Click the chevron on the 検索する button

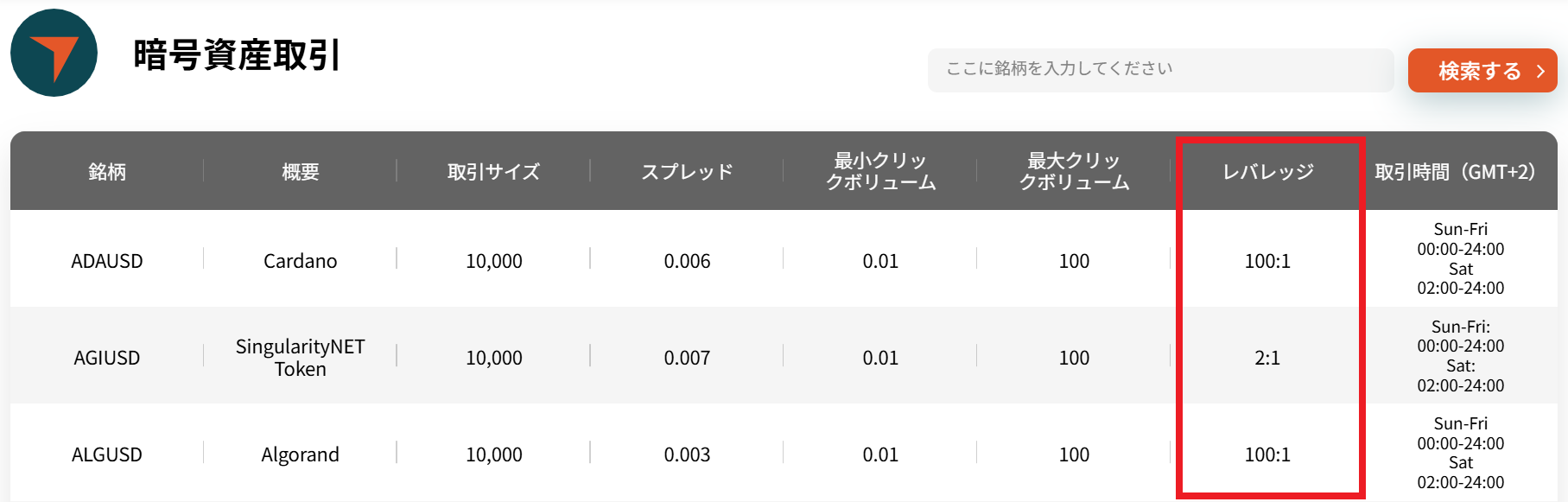(1540, 71)
